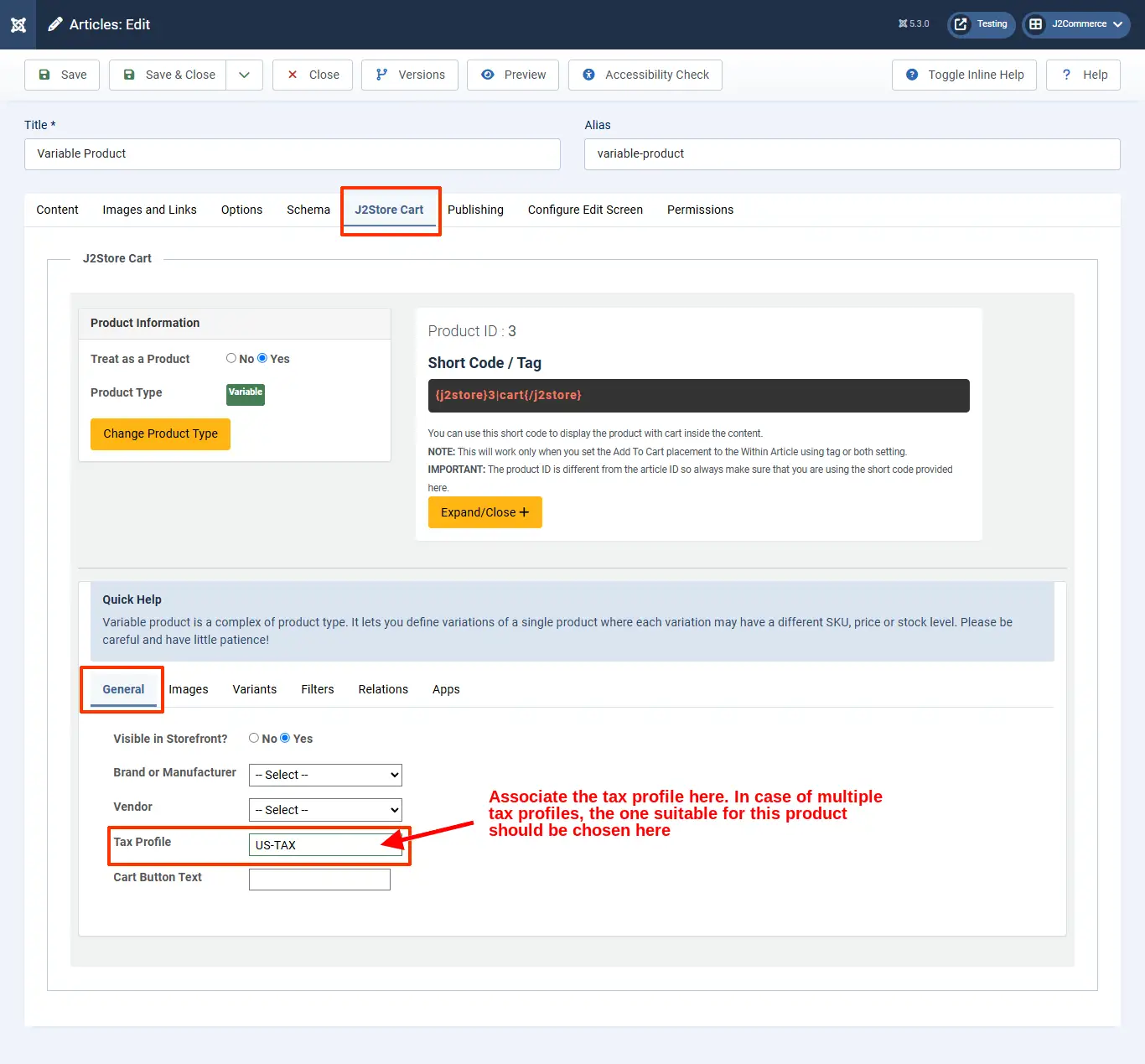Viewport: 1145px width, 1064px height.
Task: Open the Permissions tab
Action: [x=700, y=210]
